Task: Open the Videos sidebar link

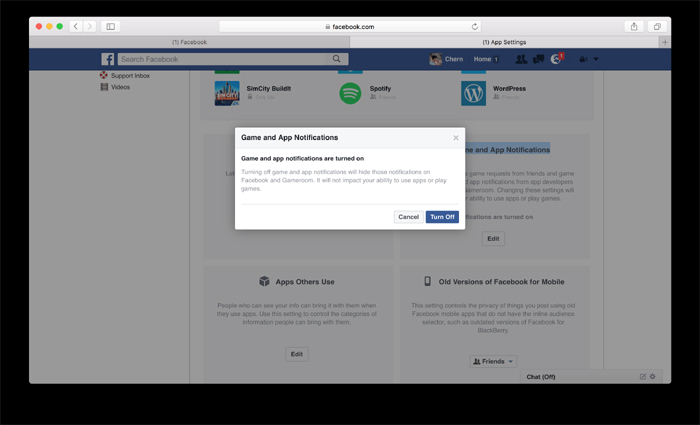Action: point(121,87)
